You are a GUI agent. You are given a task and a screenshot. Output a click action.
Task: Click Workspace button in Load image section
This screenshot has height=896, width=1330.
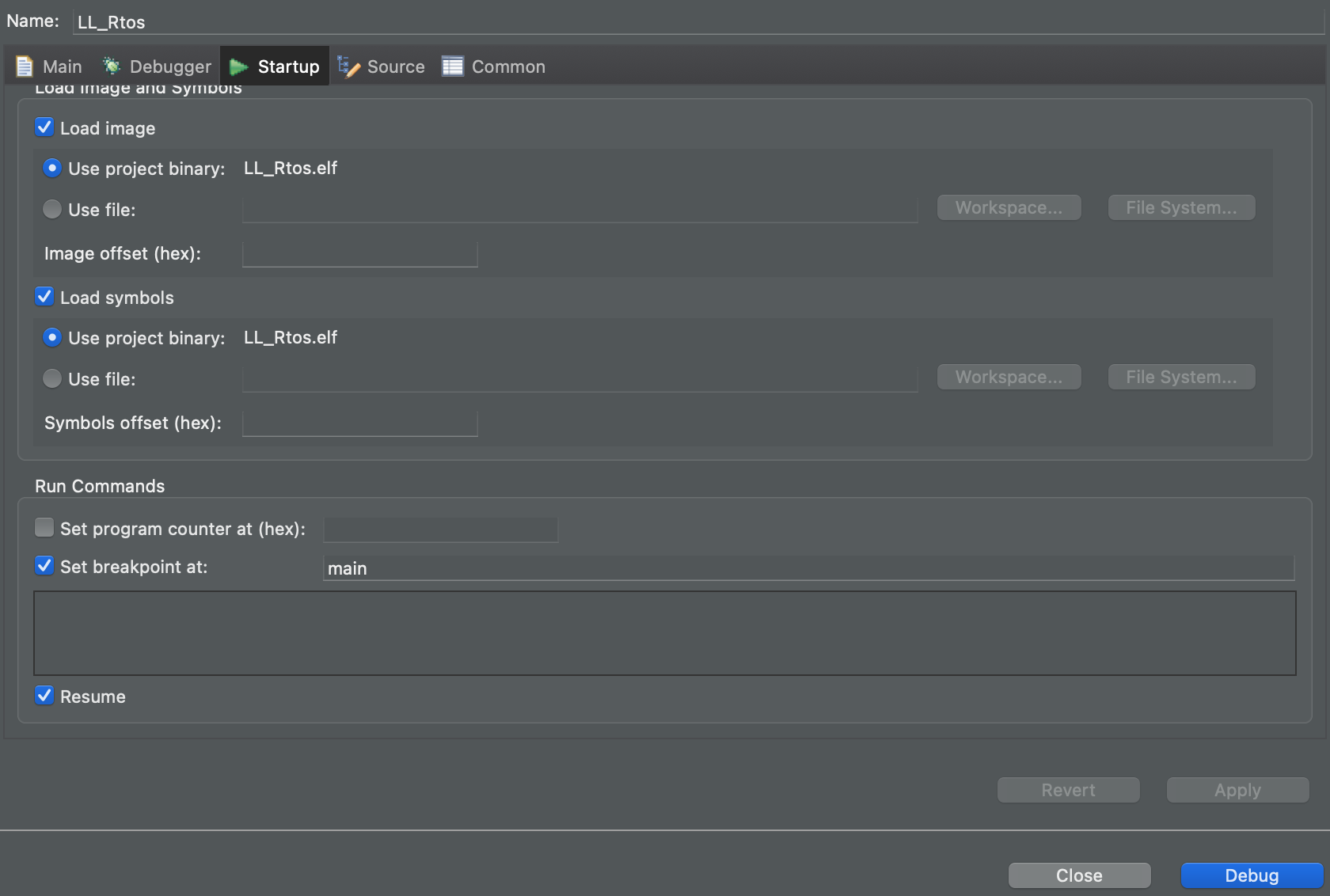tap(1009, 207)
